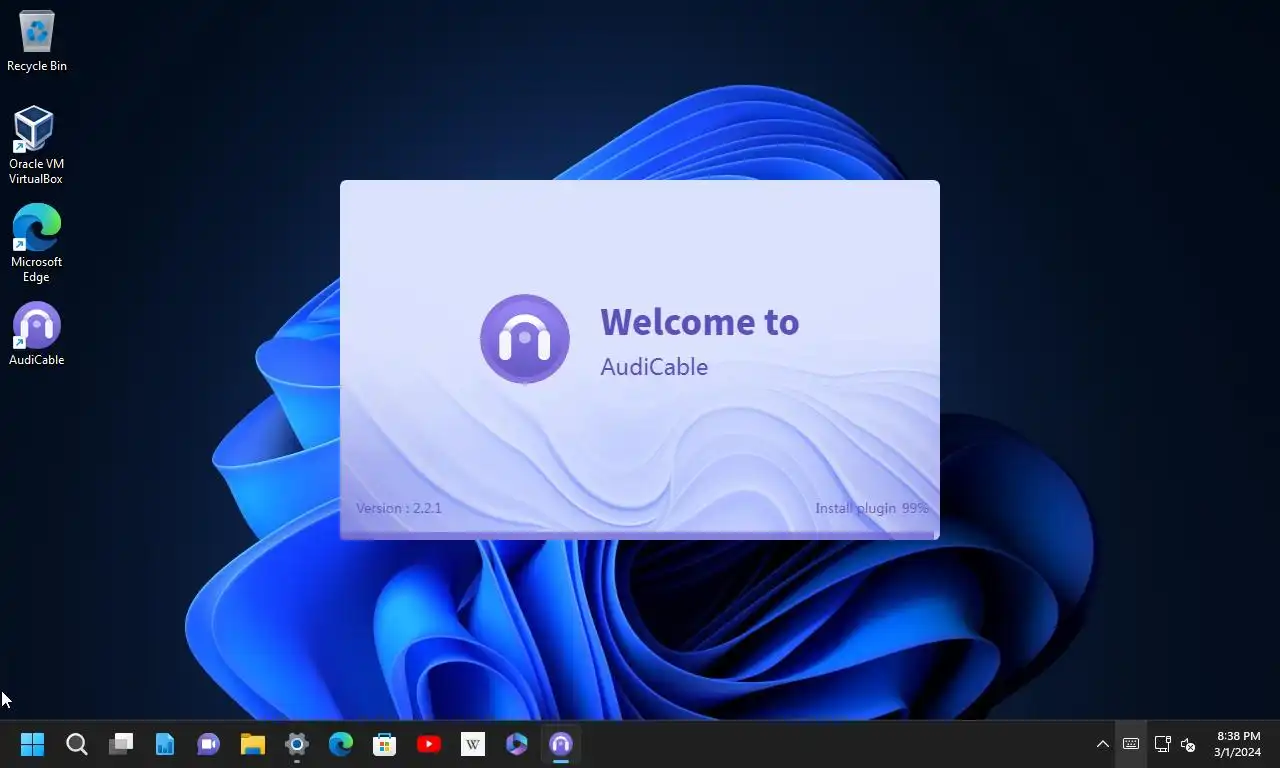Open the Wikipedia taskbar icon
Screen dimensions: 1280x768
coord(473,744)
